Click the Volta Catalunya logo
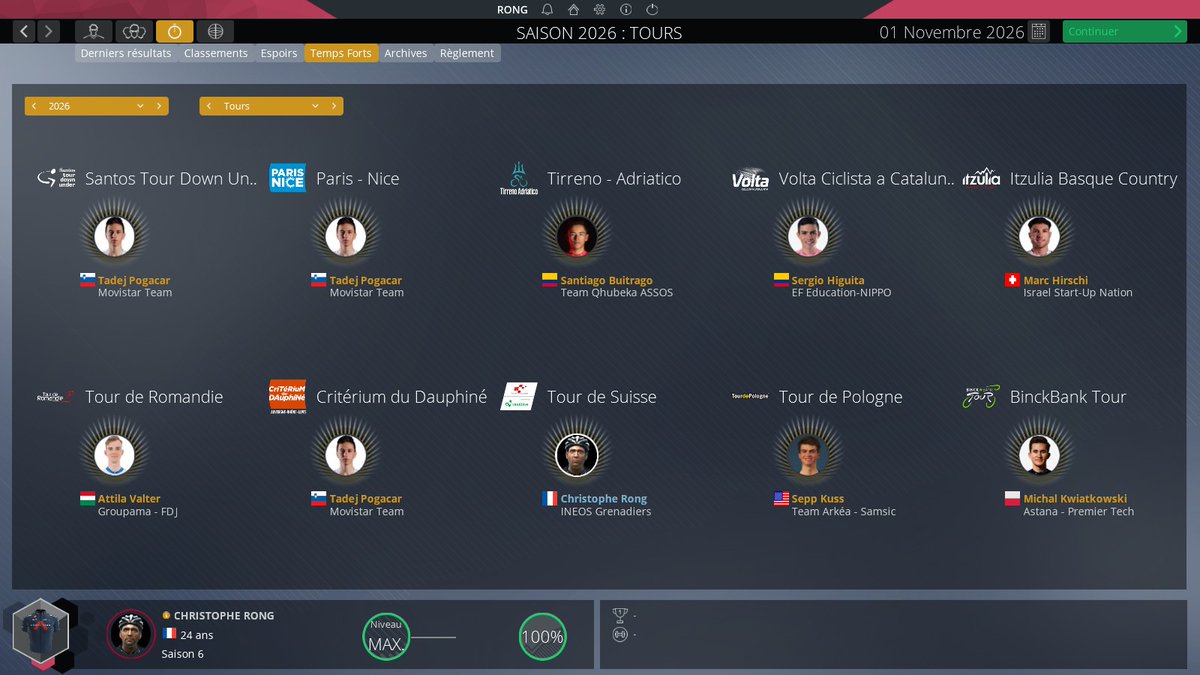 (750, 178)
